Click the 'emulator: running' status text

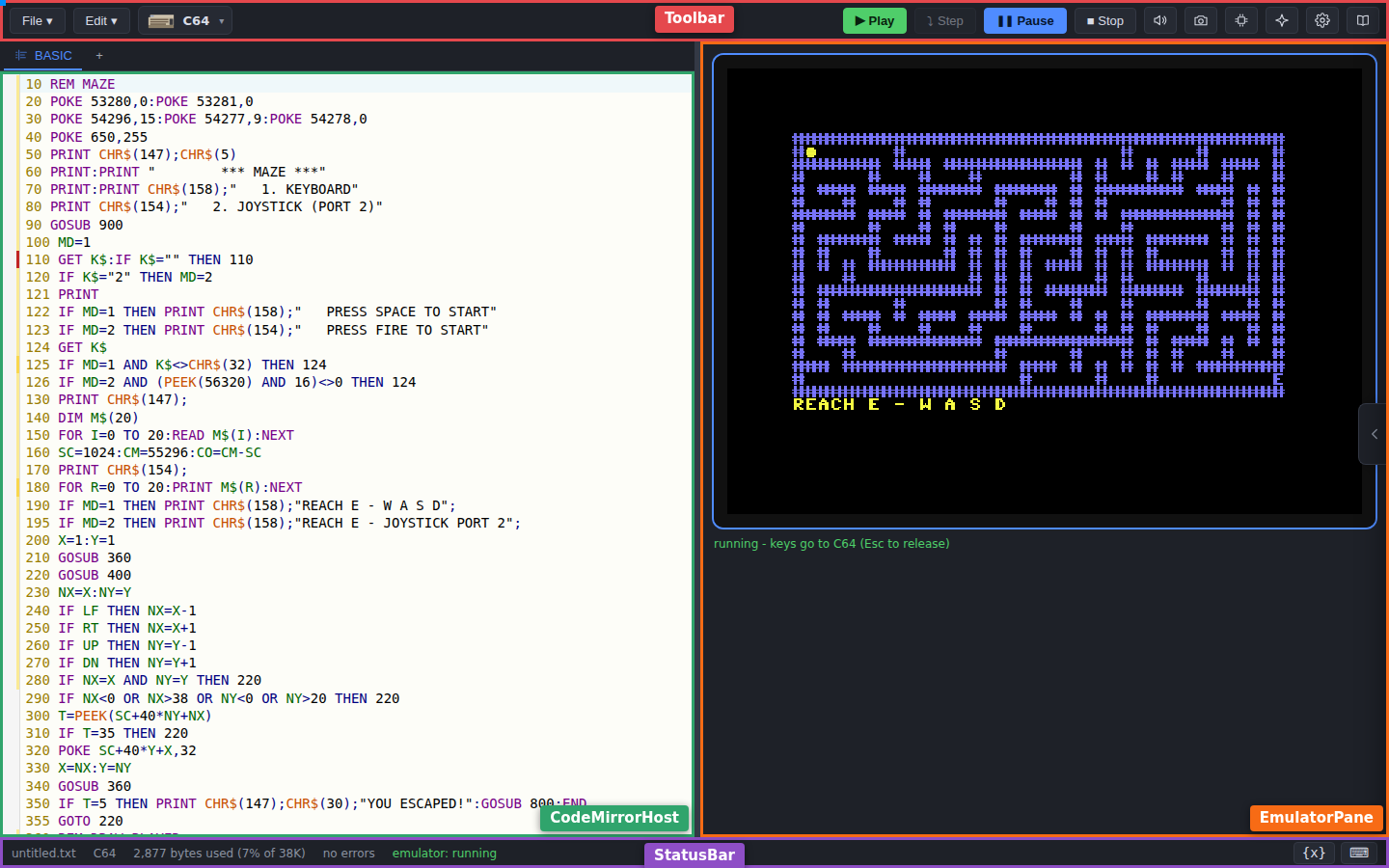(x=445, y=853)
